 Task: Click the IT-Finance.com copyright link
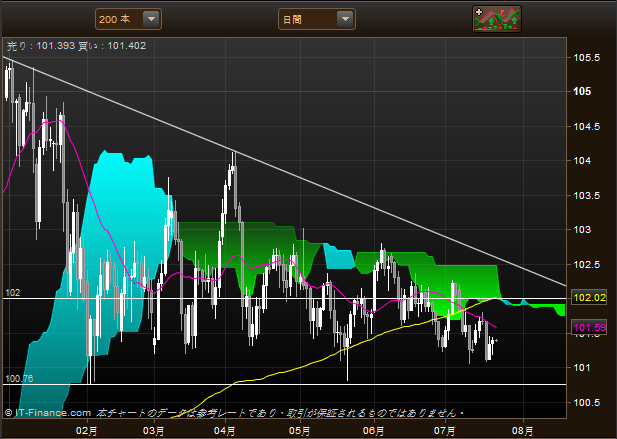[x=48, y=413]
